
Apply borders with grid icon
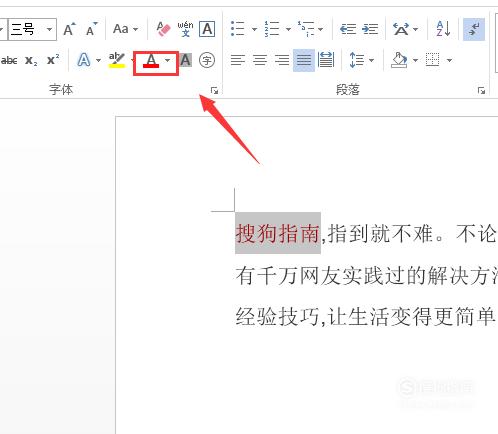[433, 60]
